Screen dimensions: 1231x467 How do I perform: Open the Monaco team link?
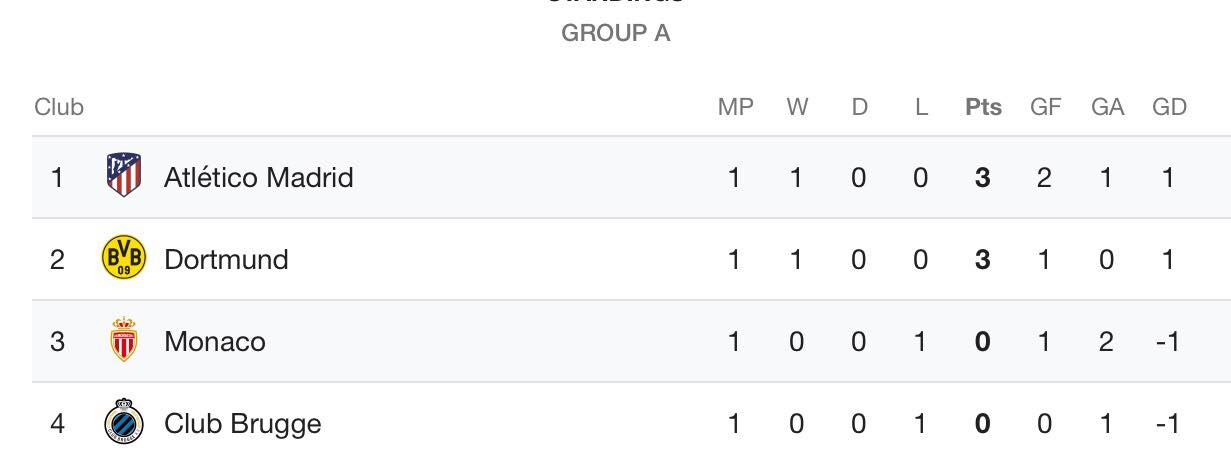215,341
